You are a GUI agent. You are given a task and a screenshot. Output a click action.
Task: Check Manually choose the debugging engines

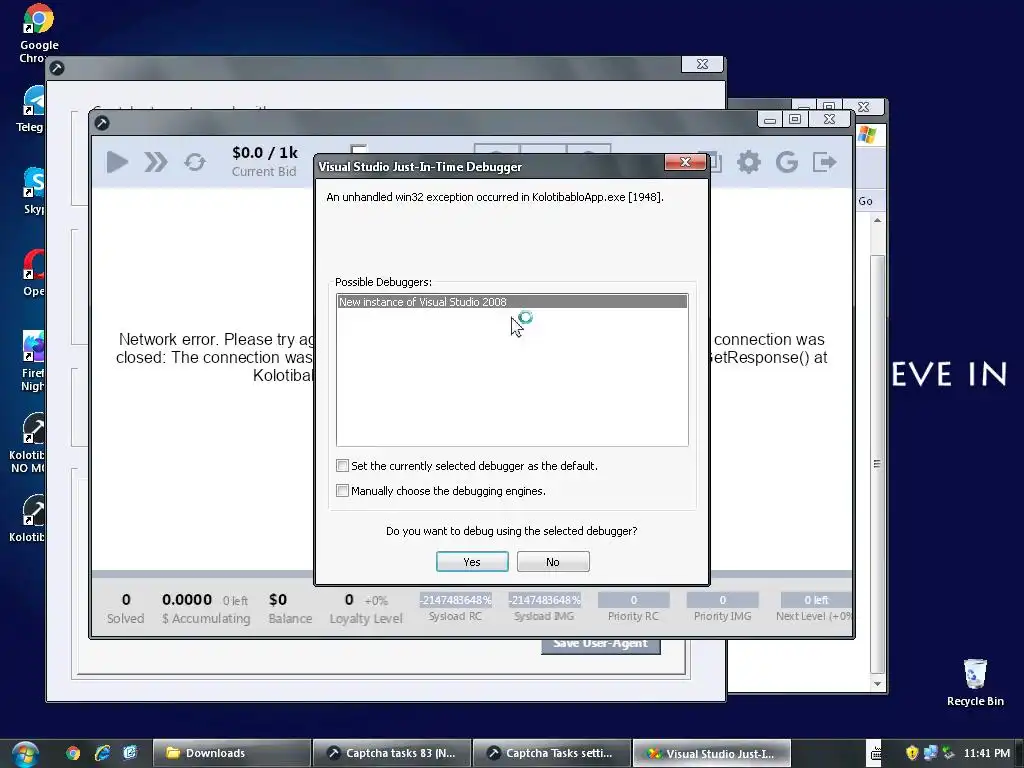click(342, 490)
